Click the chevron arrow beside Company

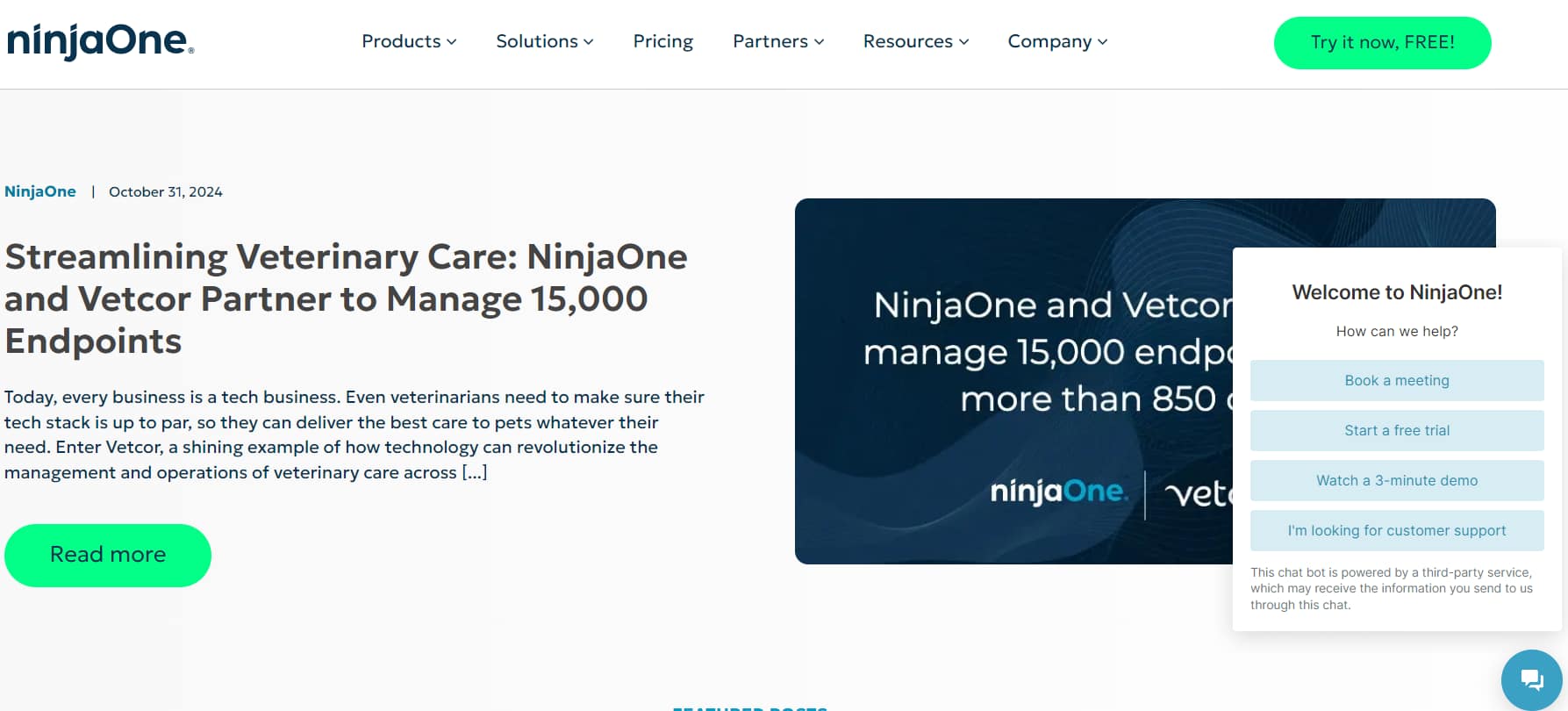pyautogui.click(x=1103, y=42)
